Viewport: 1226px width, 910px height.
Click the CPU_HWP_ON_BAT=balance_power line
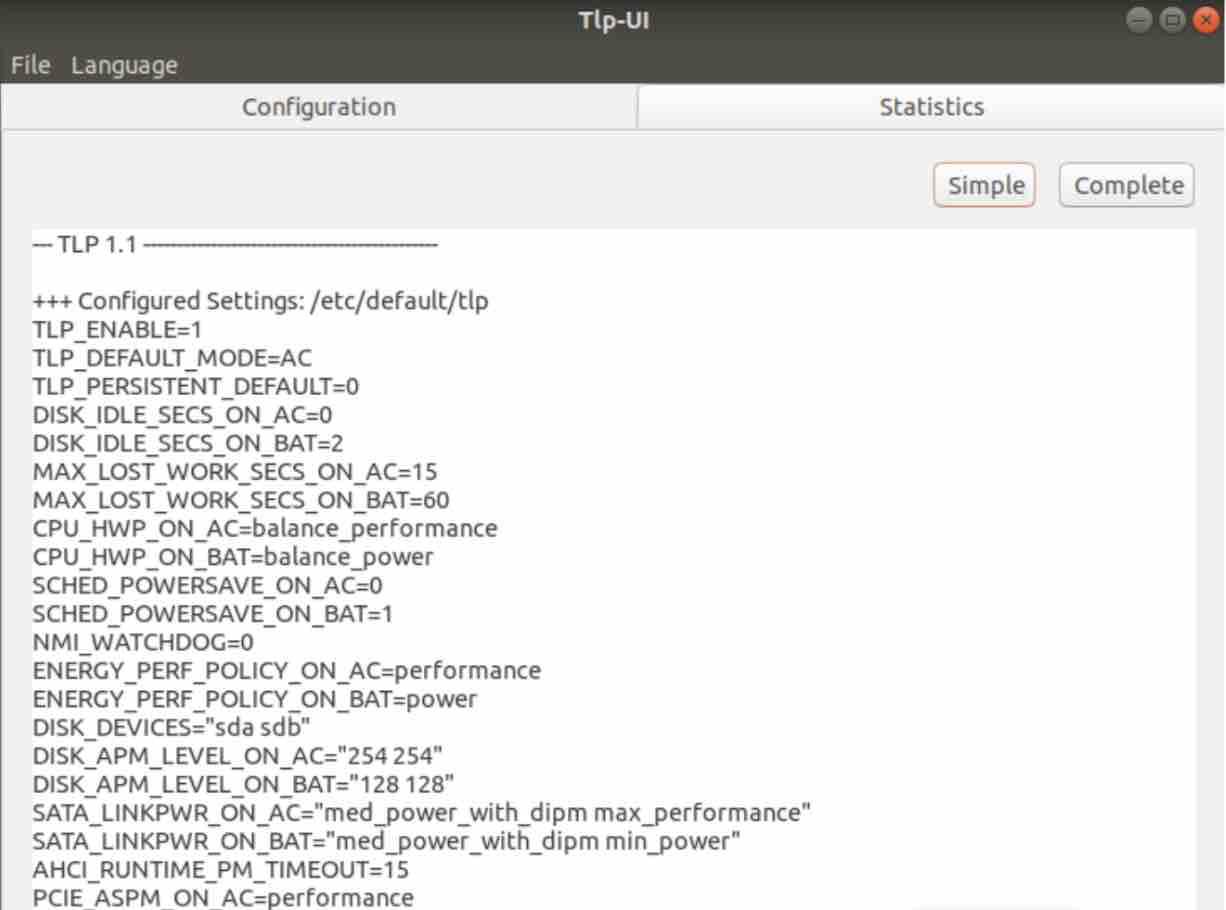pos(233,556)
